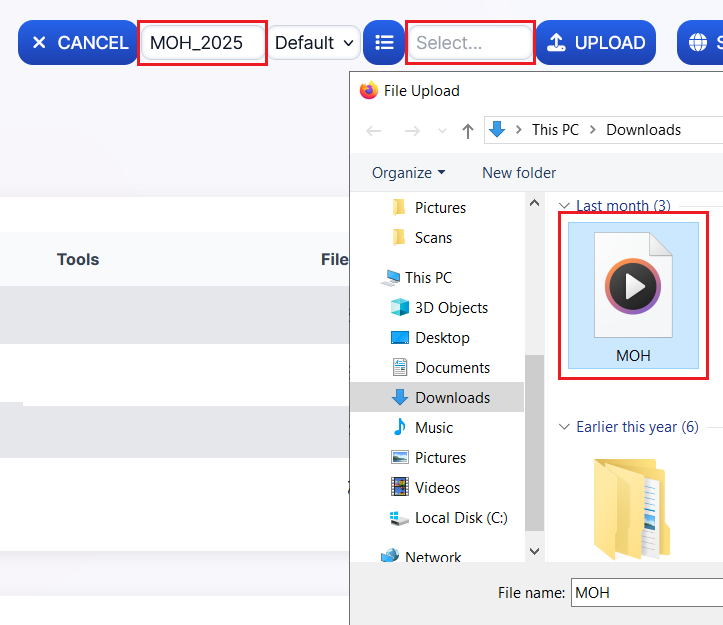Expand the Organize dropdown menu
The width and height of the screenshot is (723, 625).
point(408,173)
